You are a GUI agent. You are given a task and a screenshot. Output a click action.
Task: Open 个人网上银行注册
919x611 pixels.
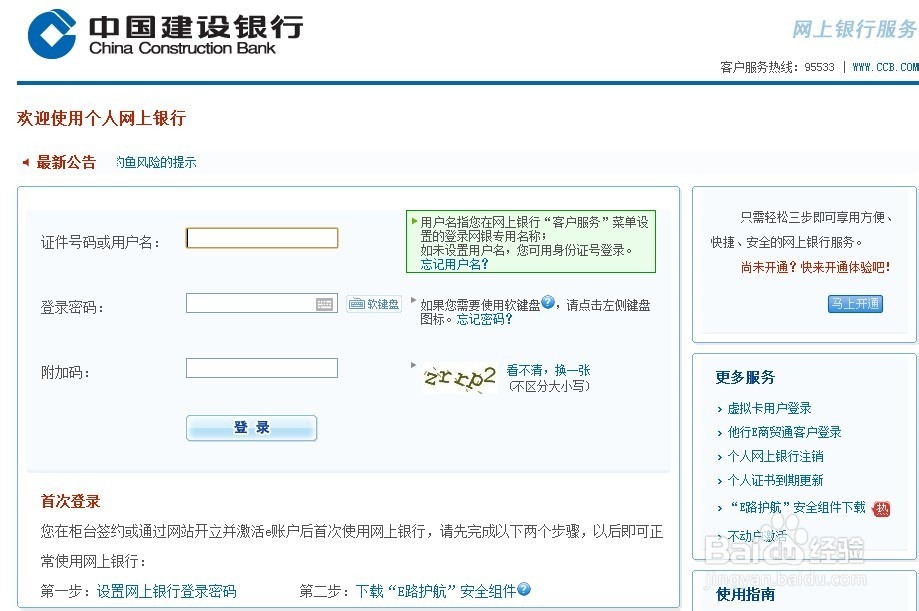pyautogui.click(x=774, y=456)
